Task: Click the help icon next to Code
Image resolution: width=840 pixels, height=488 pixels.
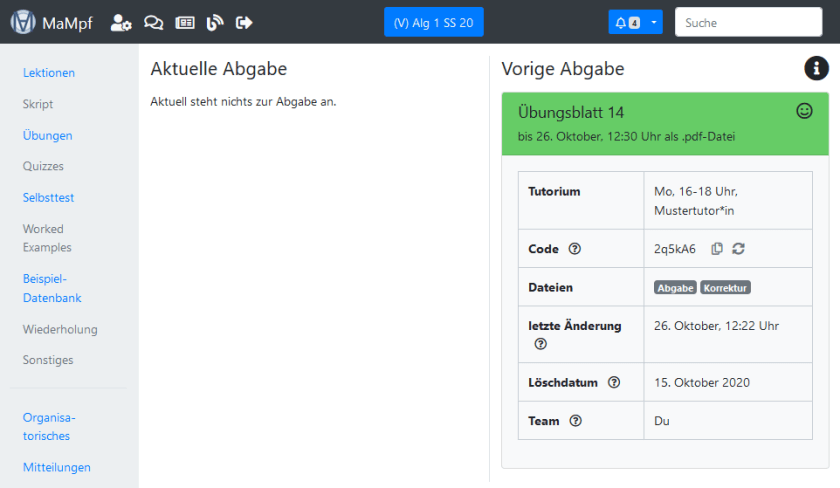Action: tap(574, 249)
